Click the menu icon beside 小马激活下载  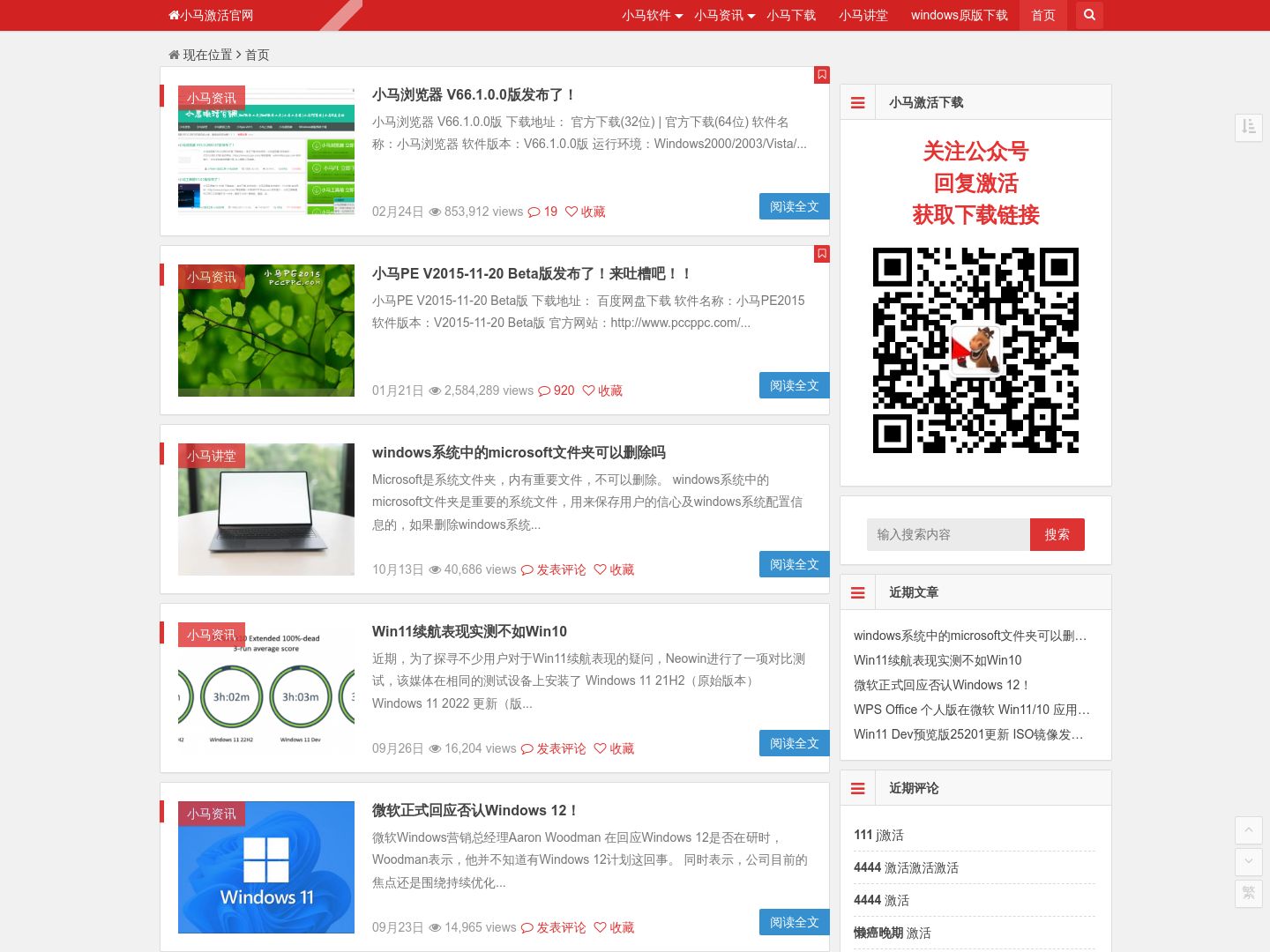(x=857, y=102)
